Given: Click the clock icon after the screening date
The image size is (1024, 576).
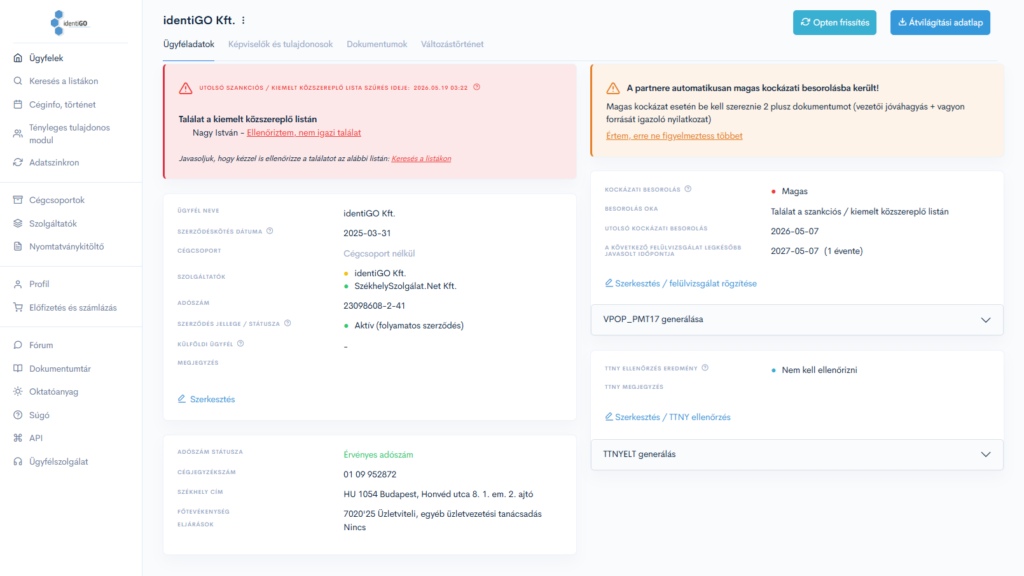Looking at the screenshot, I should (x=477, y=87).
